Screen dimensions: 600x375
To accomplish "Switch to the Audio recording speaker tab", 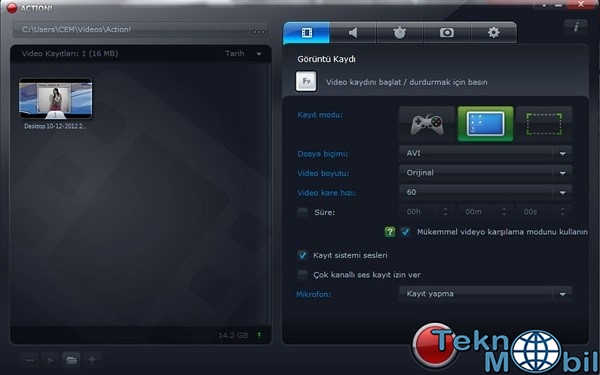I will click(353, 33).
